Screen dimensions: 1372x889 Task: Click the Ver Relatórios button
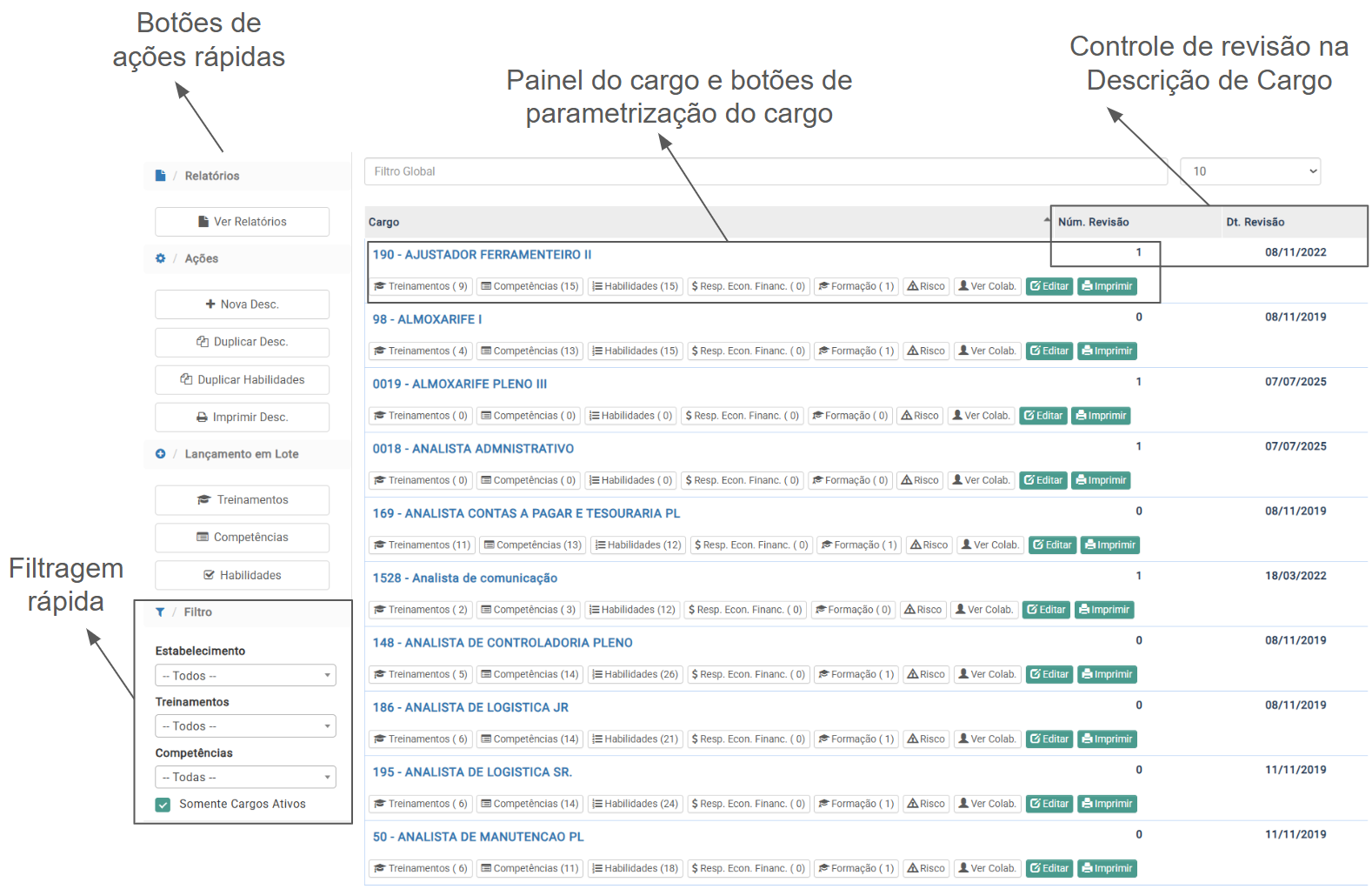tap(242, 222)
